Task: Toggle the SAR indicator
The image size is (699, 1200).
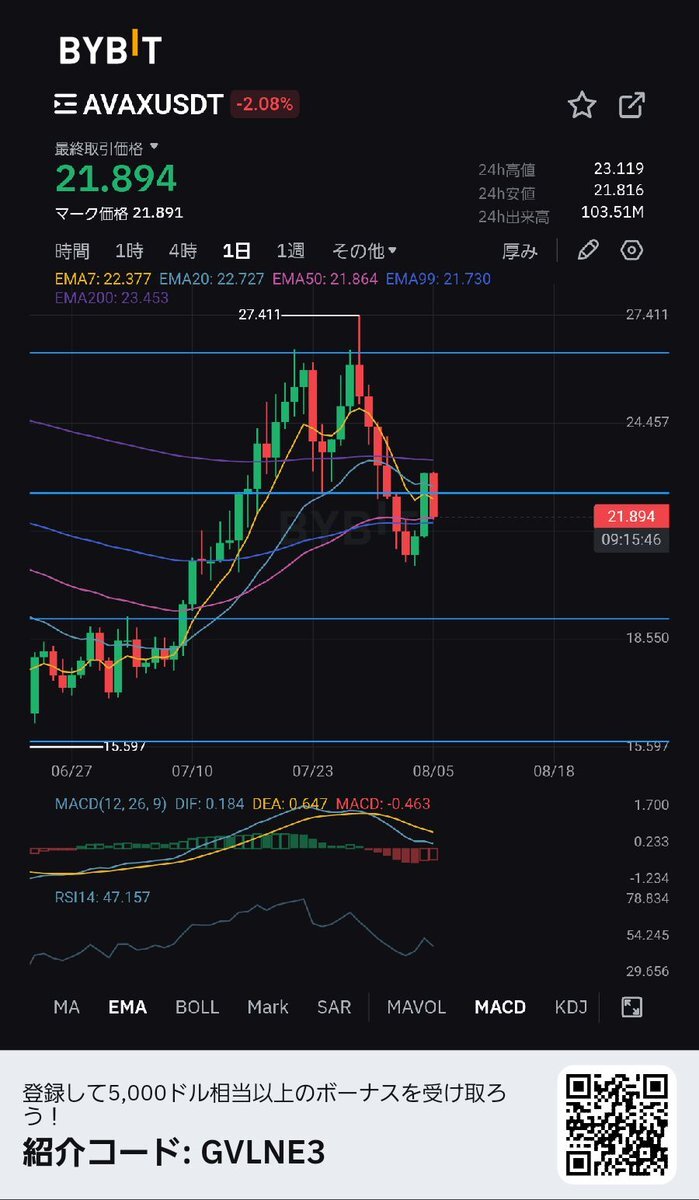Action: (x=334, y=1007)
